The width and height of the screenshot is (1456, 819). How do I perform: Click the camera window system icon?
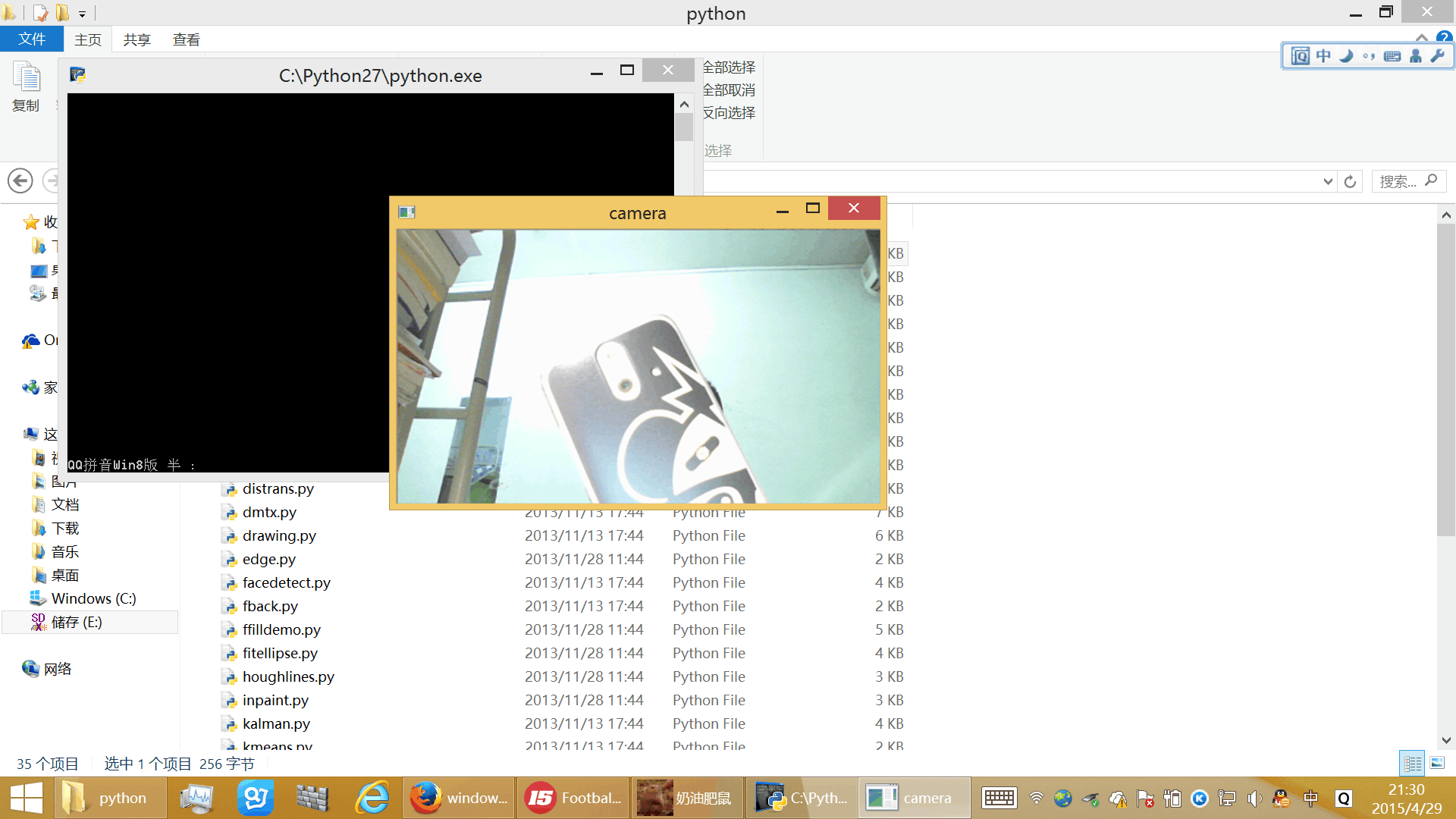(x=406, y=212)
